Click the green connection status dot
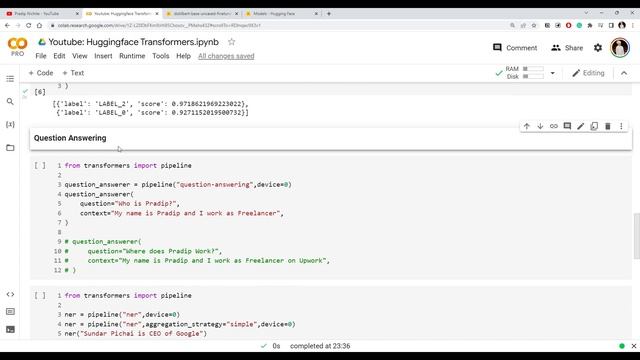640x360 pixels. point(622,346)
